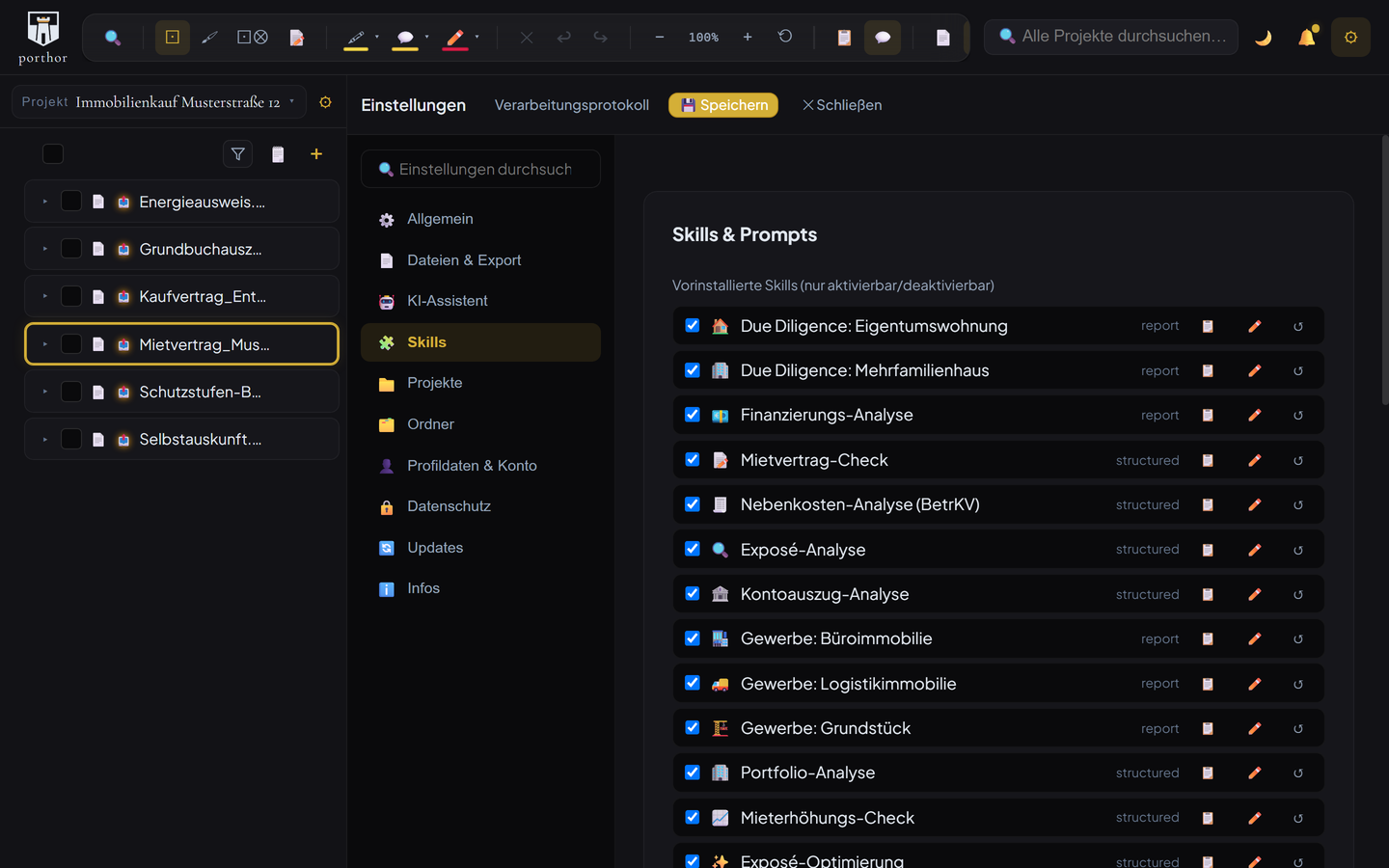
Task: Tick the Kaufvertrag_Ent document checkbox
Action: click(x=71, y=296)
